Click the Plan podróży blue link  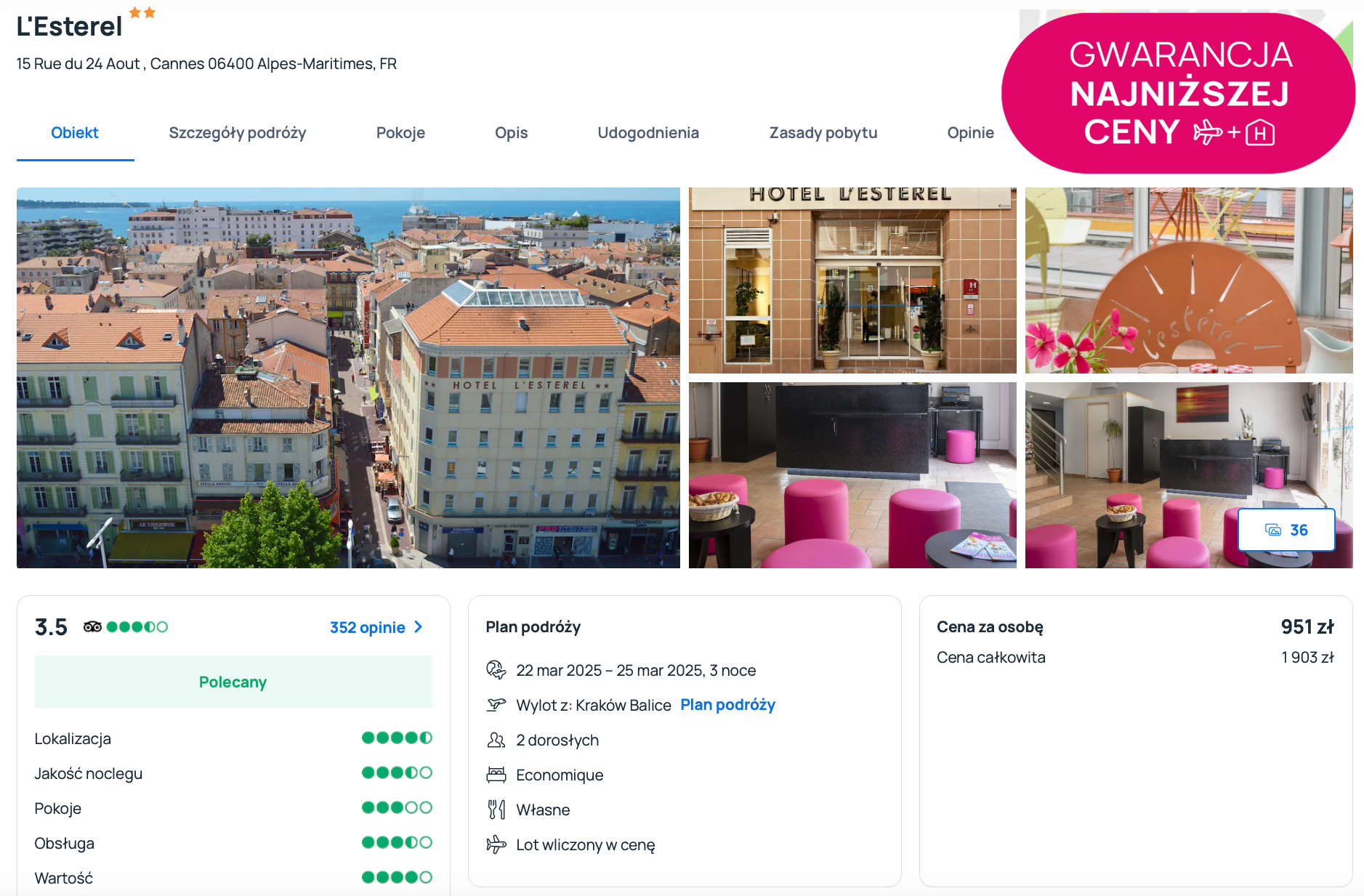pos(727,704)
